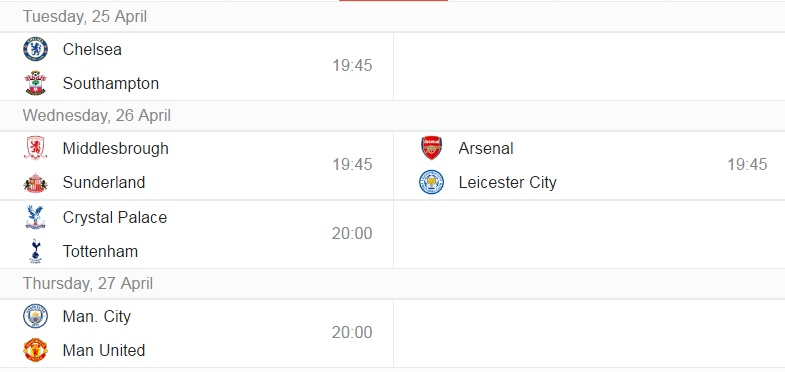
Task: Click the Leicester City club crest
Action: pyautogui.click(x=432, y=182)
